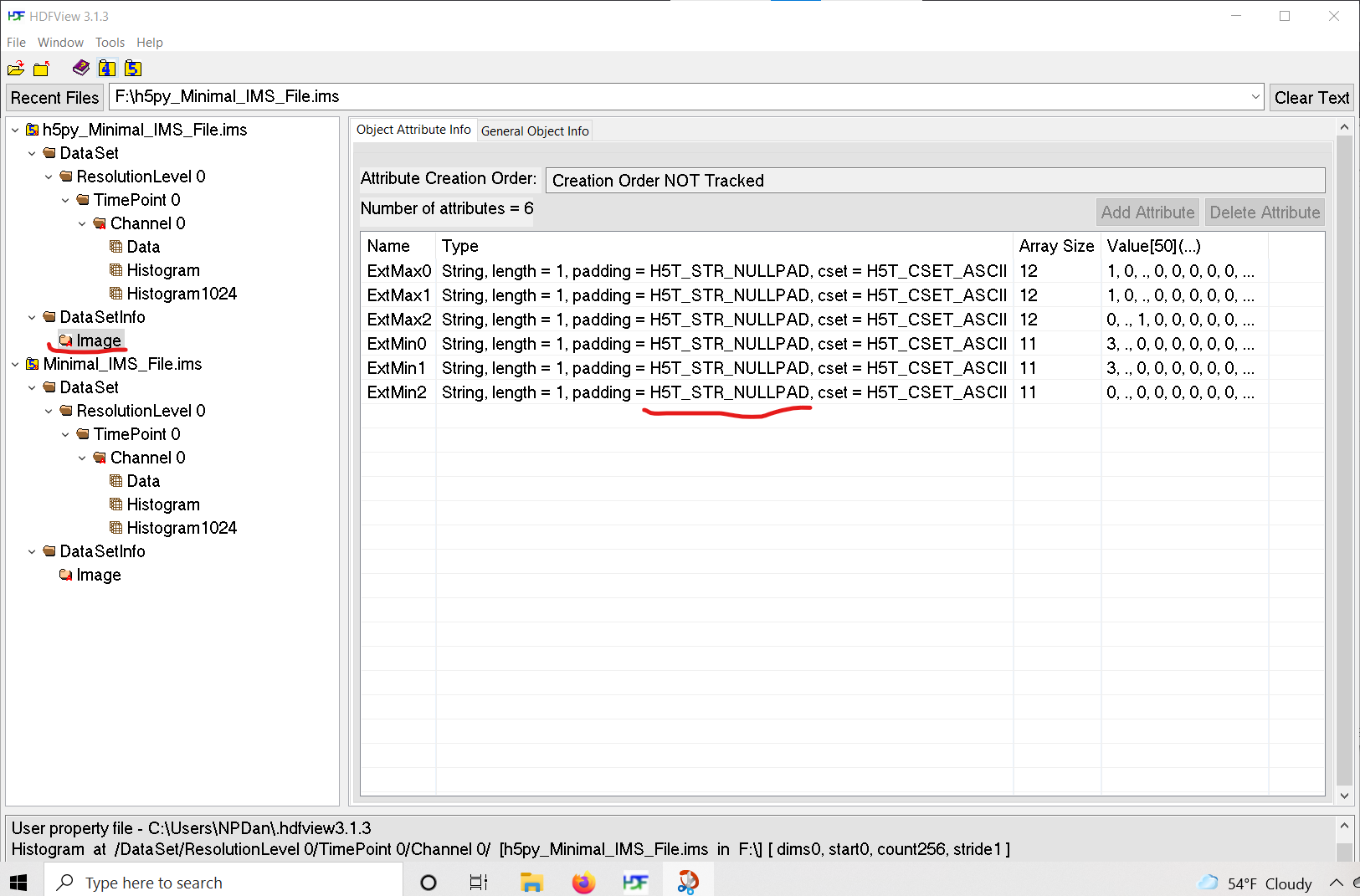Image resolution: width=1360 pixels, height=896 pixels.
Task: Open the Help menu
Action: pos(150,43)
